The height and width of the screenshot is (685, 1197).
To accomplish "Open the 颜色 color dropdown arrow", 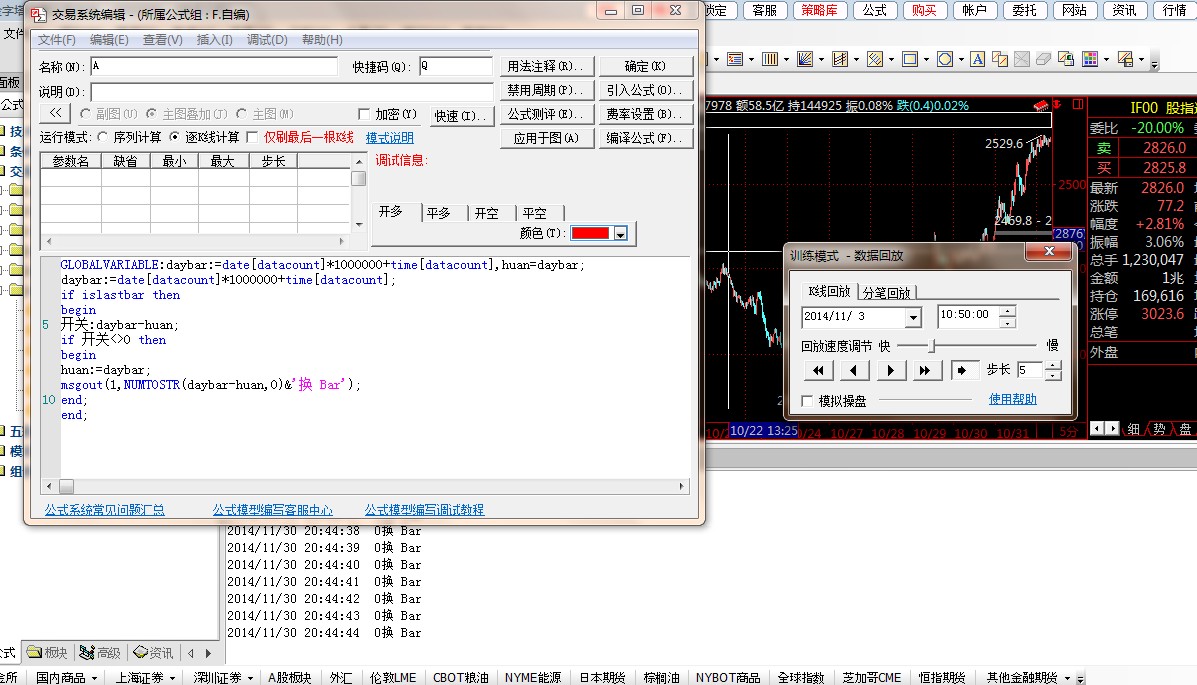I will tap(620, 234).
